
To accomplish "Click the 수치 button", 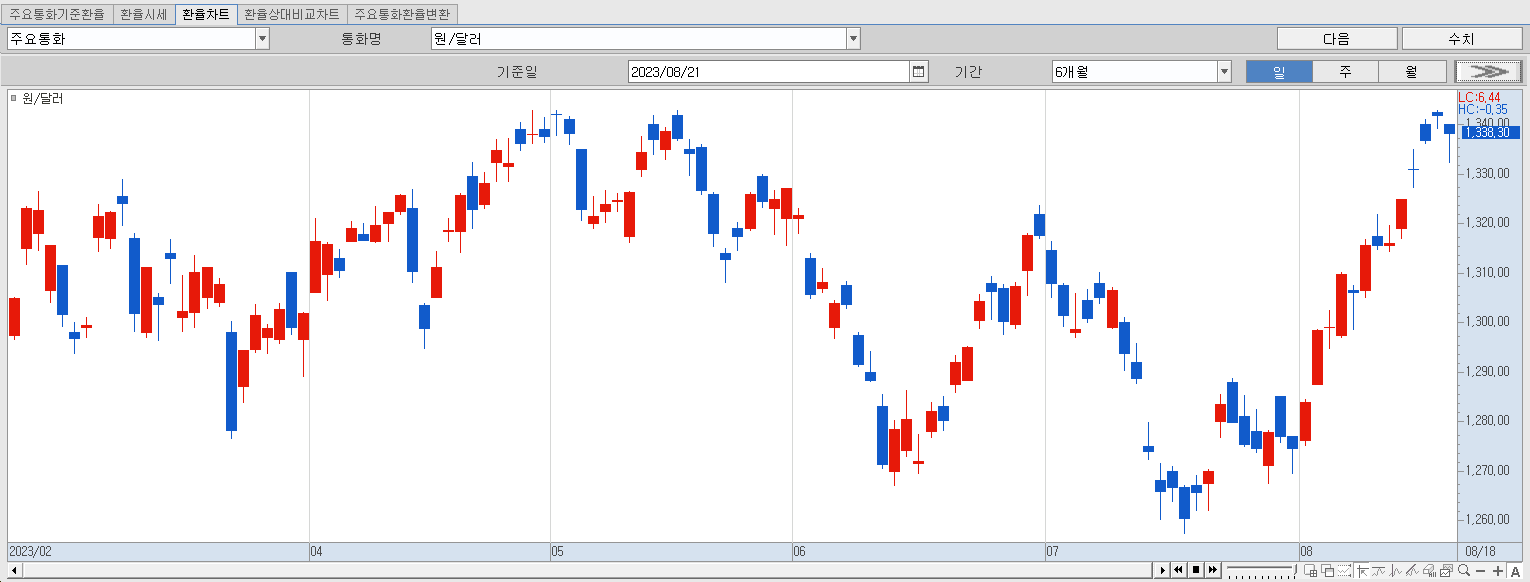I will coord(1461,39).
